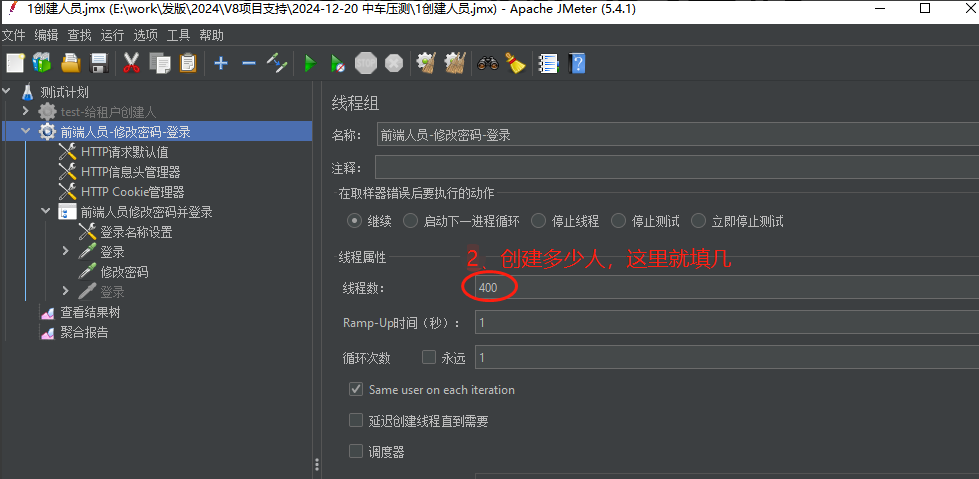
Task: Click the 线程数 field showing 400
Action: pyautogui.click(x=727, y=288)
